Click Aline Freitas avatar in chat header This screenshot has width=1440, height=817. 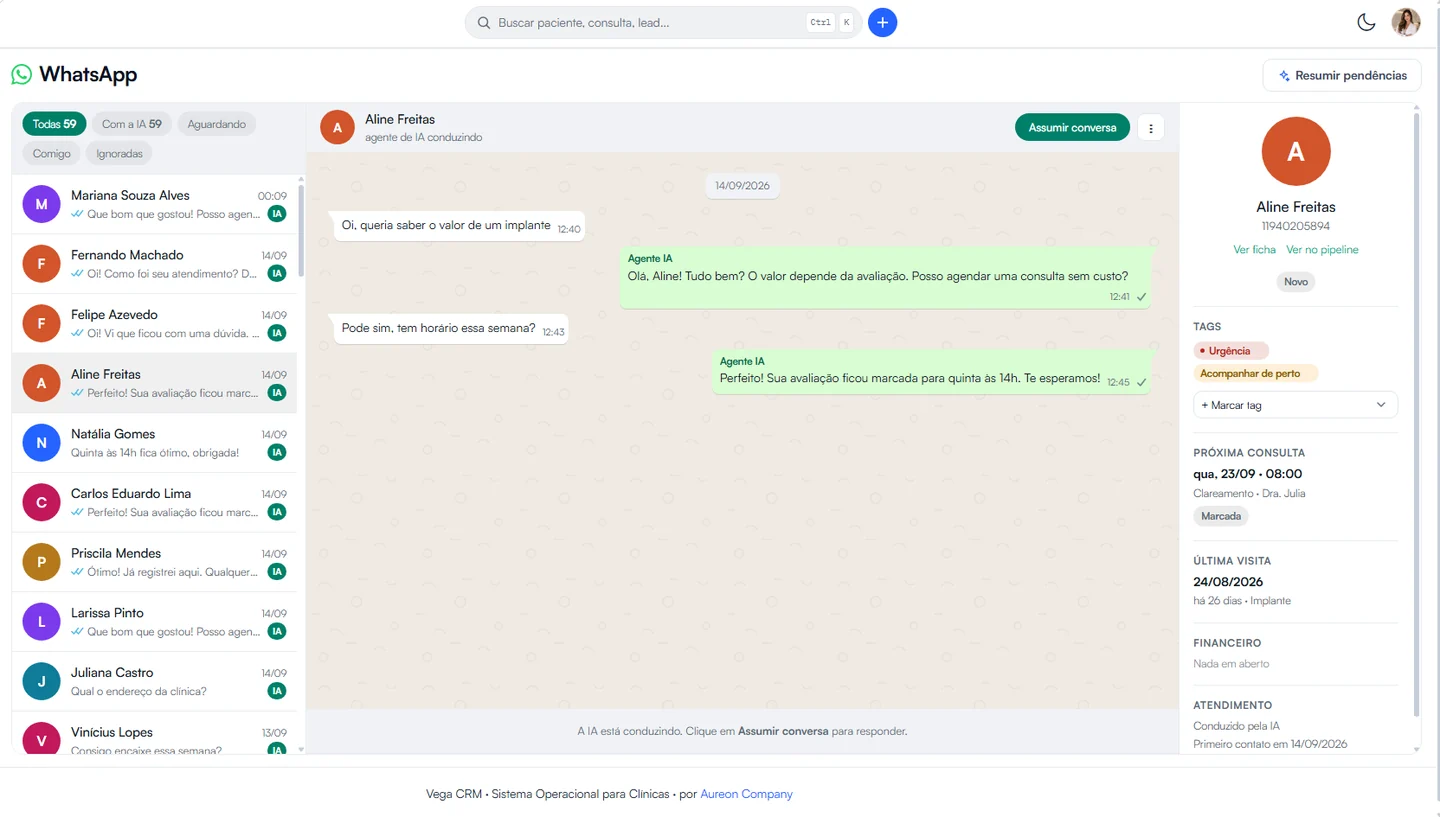[337, 128]
